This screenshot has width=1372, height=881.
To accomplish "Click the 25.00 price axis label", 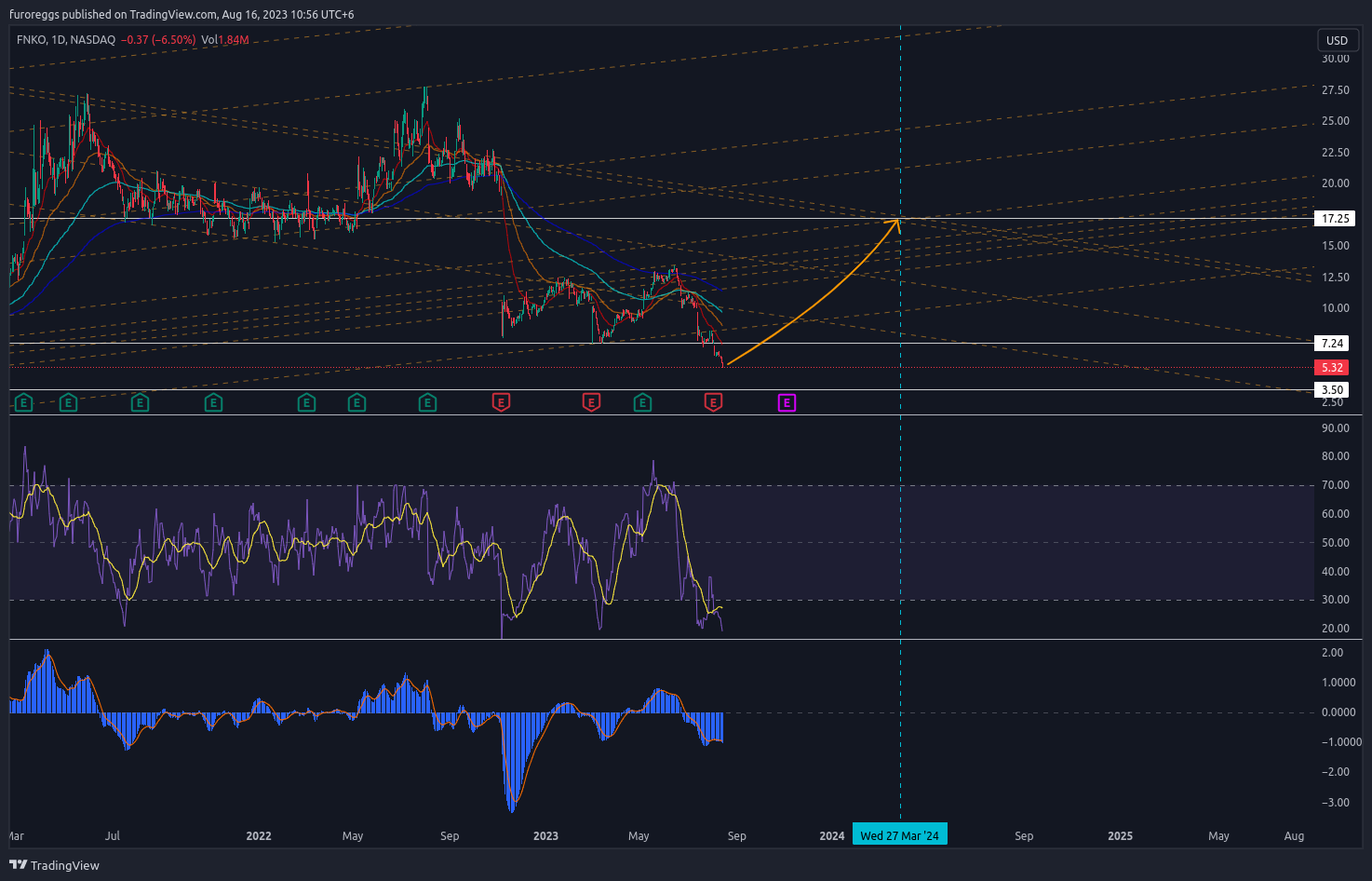I will click(1336, 121).
